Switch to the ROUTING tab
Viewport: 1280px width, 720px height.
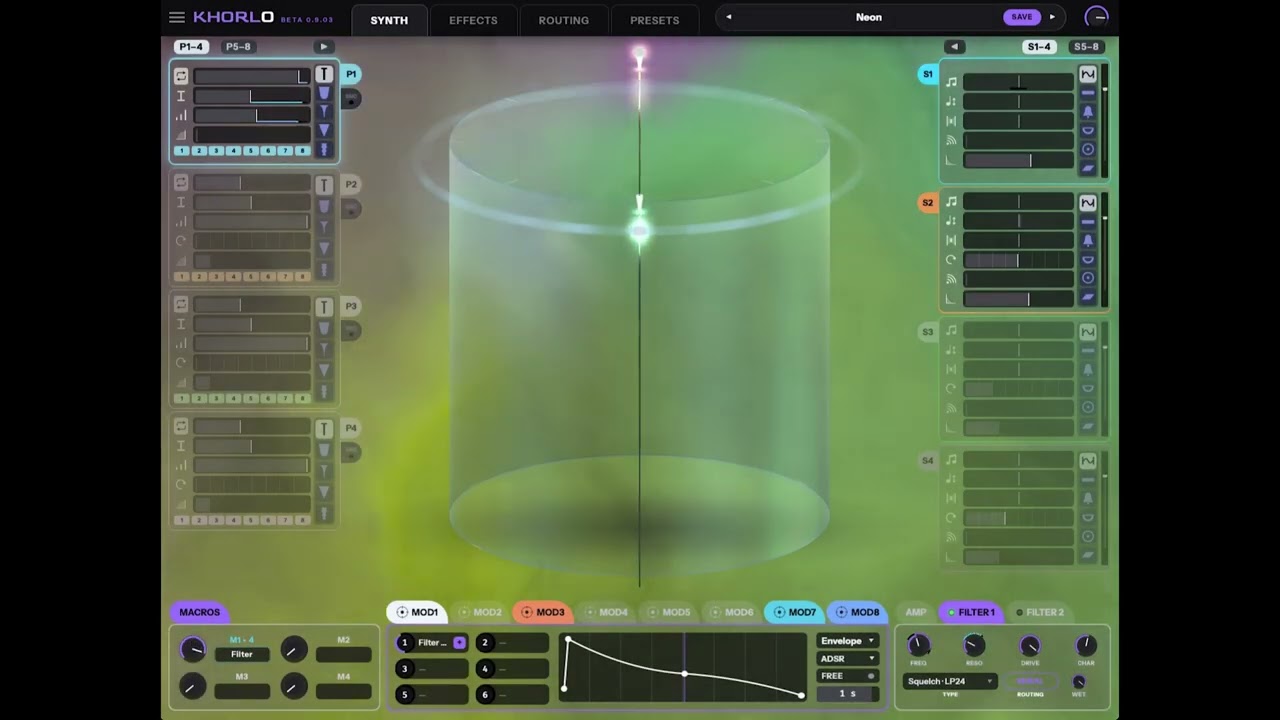[x=564, y=20]
